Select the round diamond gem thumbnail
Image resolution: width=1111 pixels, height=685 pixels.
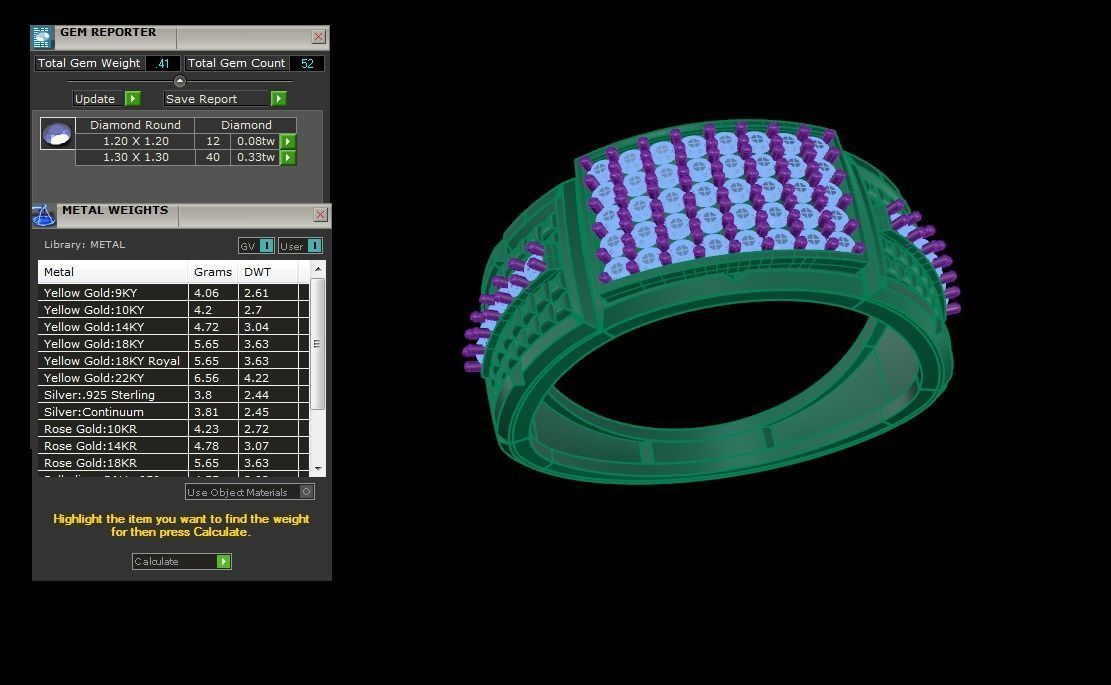coord(57,133)
